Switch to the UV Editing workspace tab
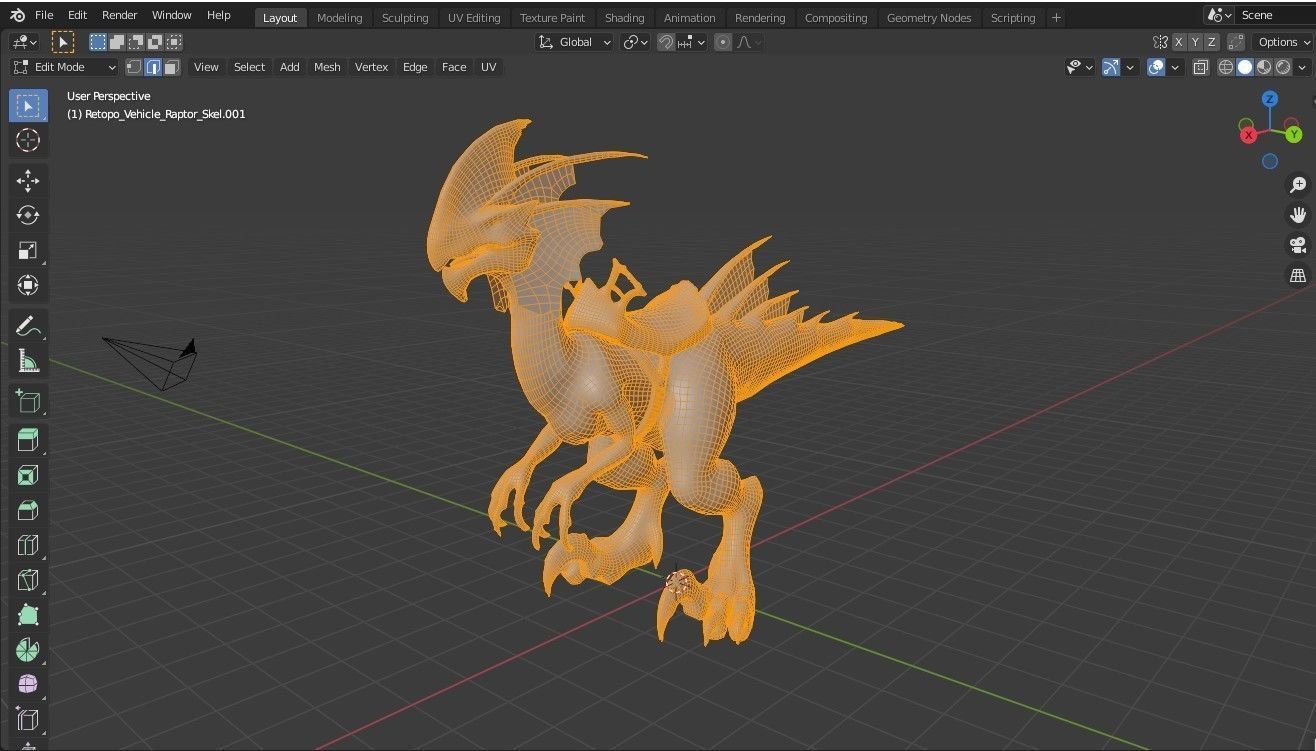The image size is (1316, 751). [474, 17]
